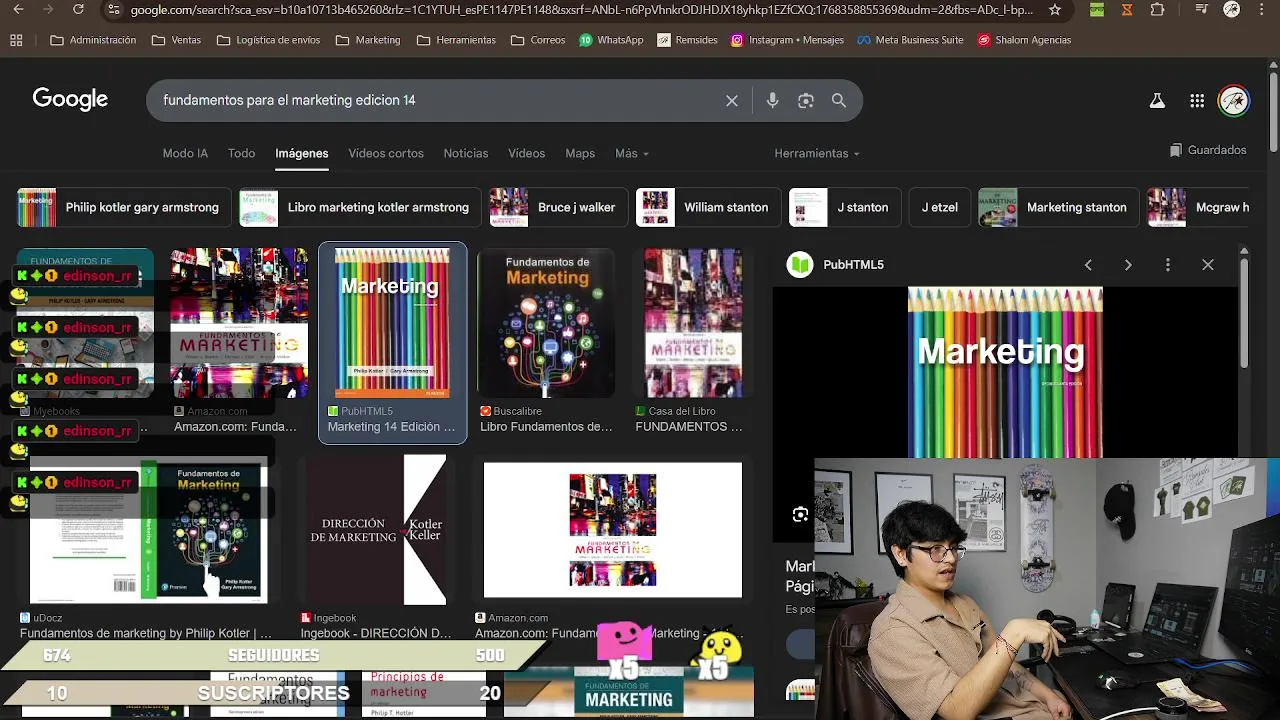The width and height of the screenshot is (1280, 720).
Task: Open the Guardados saved items link
Action: point(1208,150)
